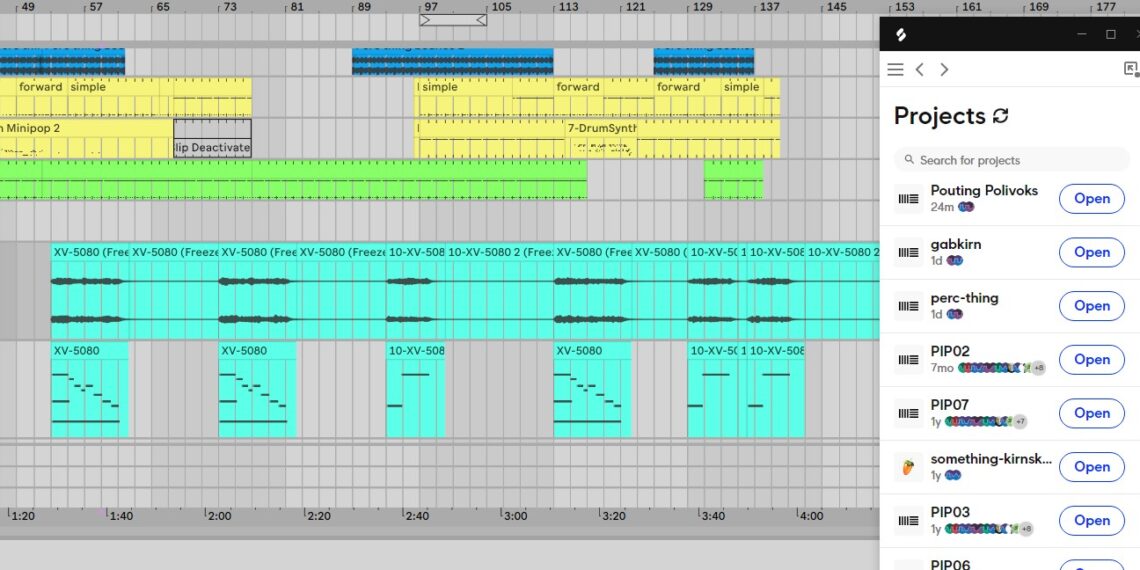Click Pouting Polivoks collaborator avatars
Image resolution: width=1140 pixels, height=570 pixels.
coord(966,207)
